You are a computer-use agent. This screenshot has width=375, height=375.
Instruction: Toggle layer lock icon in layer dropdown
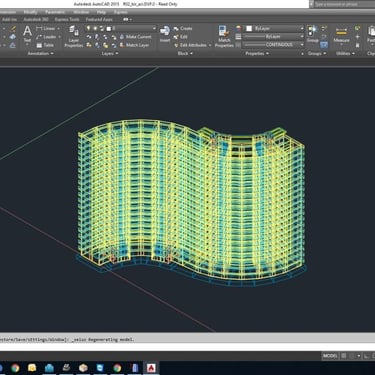(x=102, y=29)
